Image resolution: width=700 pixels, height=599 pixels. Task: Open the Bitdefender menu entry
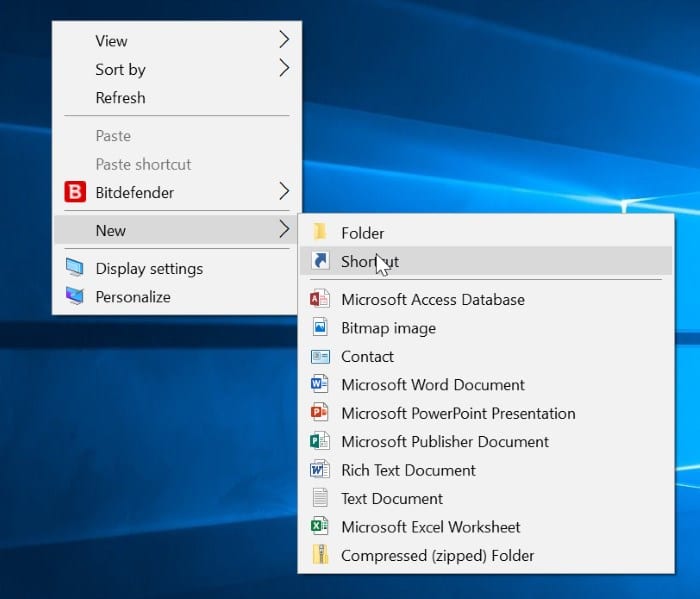click(x=176, y=192)
